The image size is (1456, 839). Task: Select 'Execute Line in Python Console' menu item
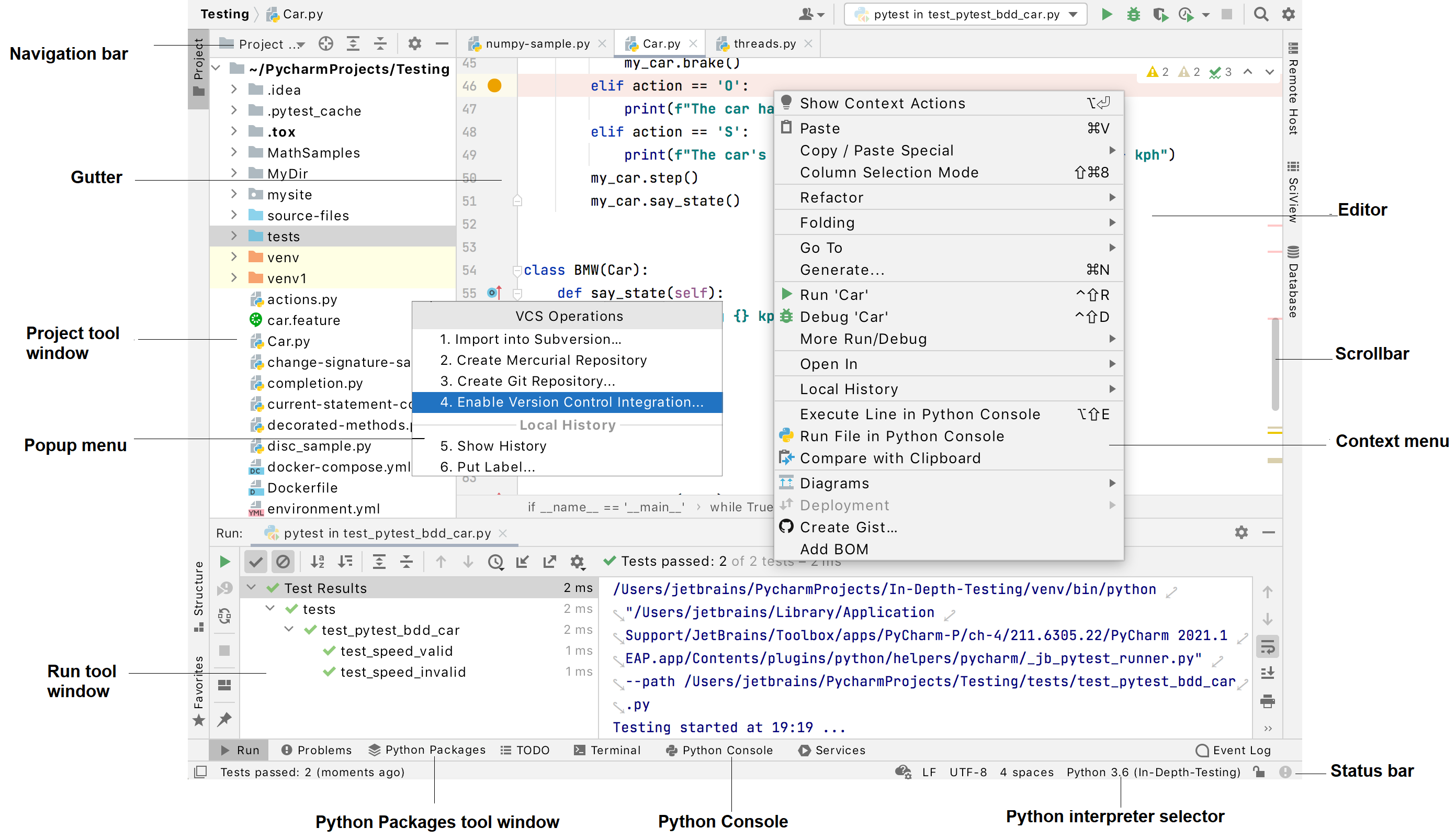point(920,414)
